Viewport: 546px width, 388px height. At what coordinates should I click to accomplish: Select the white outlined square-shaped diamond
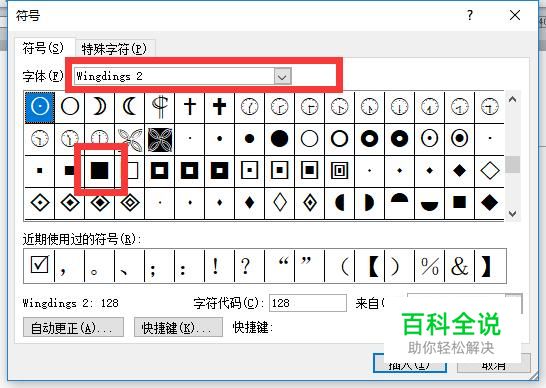point(489,171)
